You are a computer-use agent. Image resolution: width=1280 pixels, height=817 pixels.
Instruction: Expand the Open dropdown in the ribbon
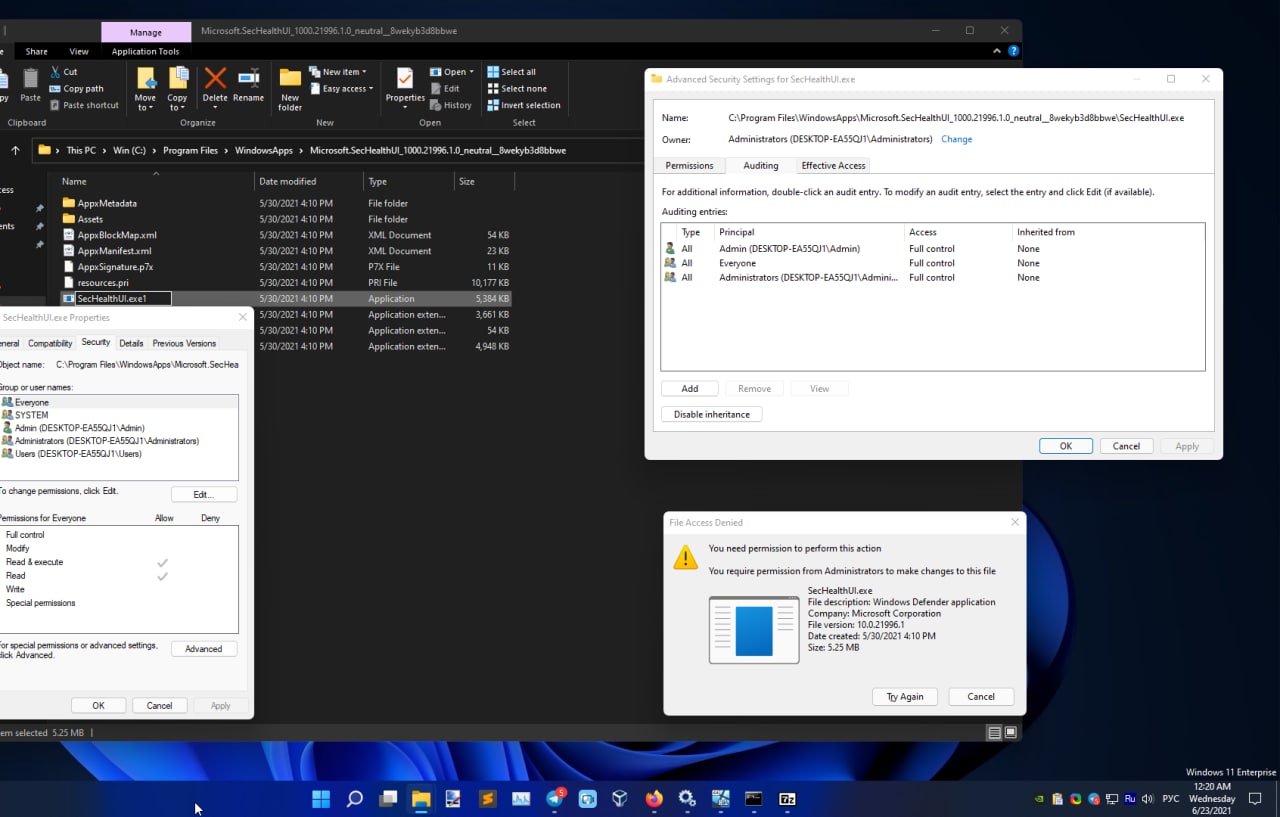pyautogui.click(x=450, y=72)
